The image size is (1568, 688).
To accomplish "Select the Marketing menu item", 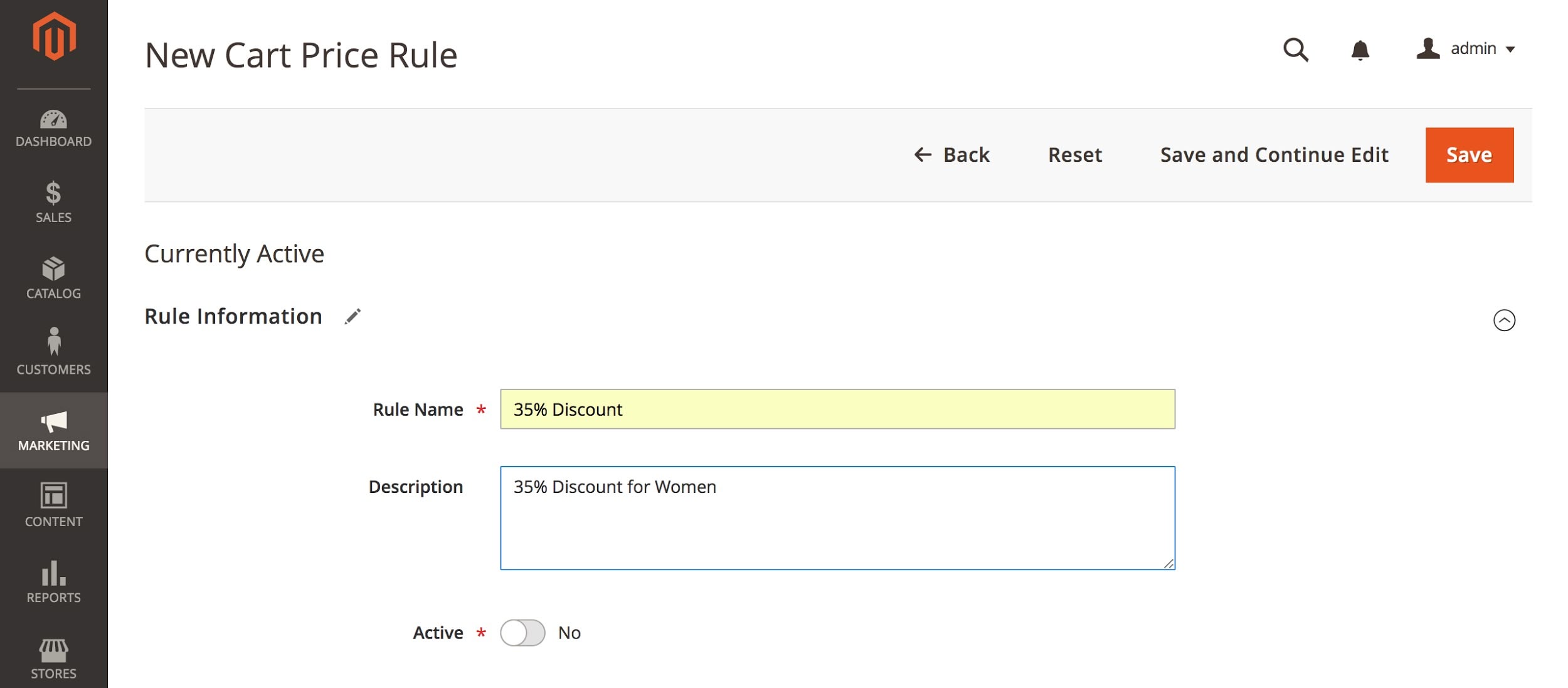I will coord(54,430).
